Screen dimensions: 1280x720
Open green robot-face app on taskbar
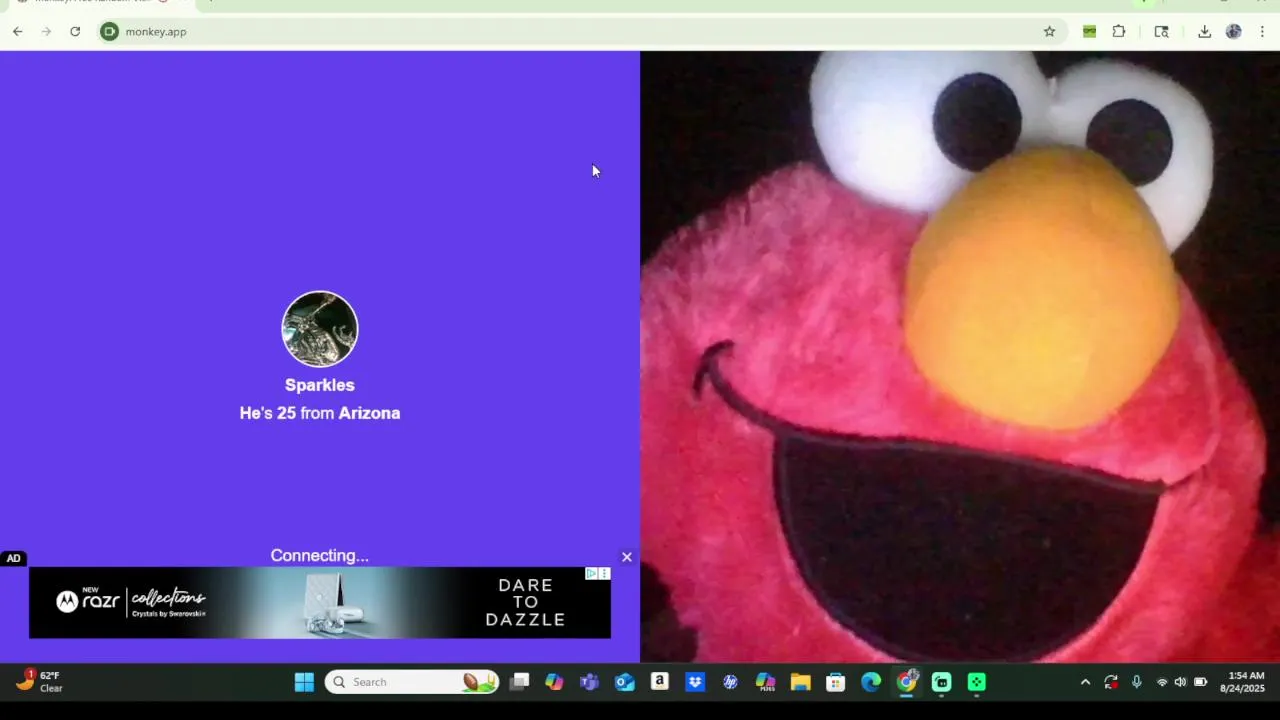[942, 682]
